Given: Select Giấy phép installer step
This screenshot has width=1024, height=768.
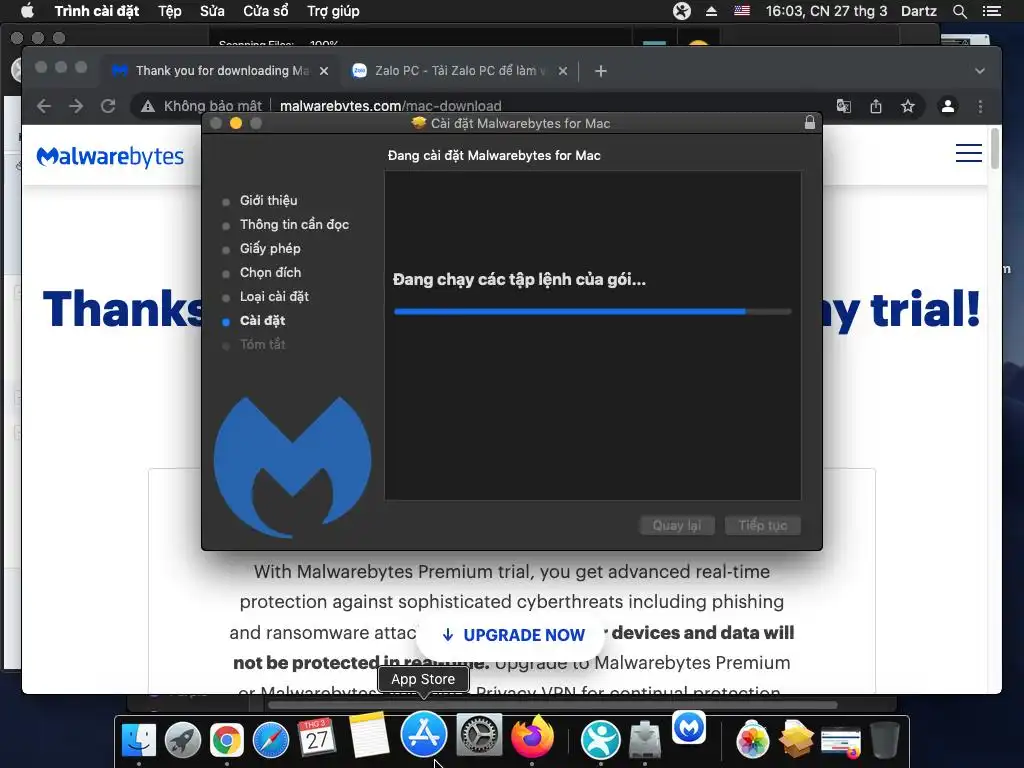Looking at the screenshot, I should tap(270, 249).
